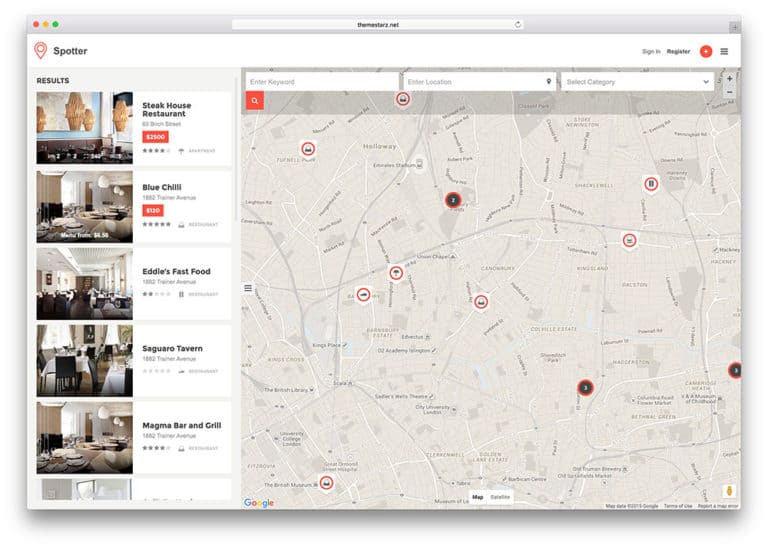Open the Register link
768x548 pixels.
tap(678, 51)
